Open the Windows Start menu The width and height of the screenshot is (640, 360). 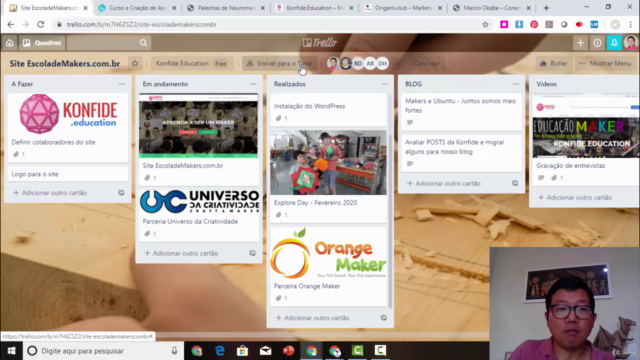coord(11,351)
